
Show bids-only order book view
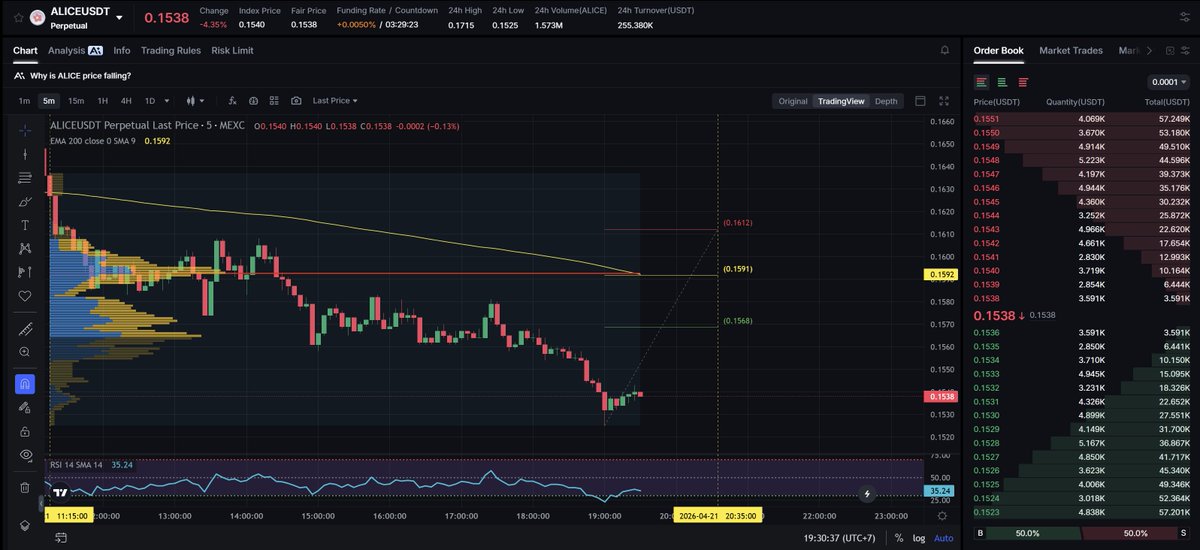click(x=1002, y=82)
